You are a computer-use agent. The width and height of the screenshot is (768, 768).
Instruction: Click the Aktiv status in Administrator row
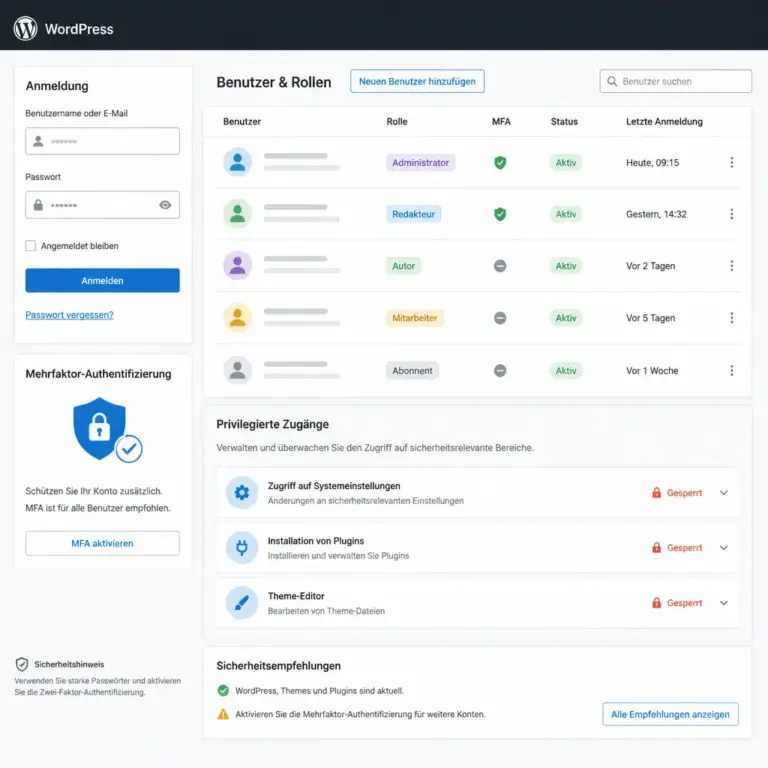tap(566, 163)
